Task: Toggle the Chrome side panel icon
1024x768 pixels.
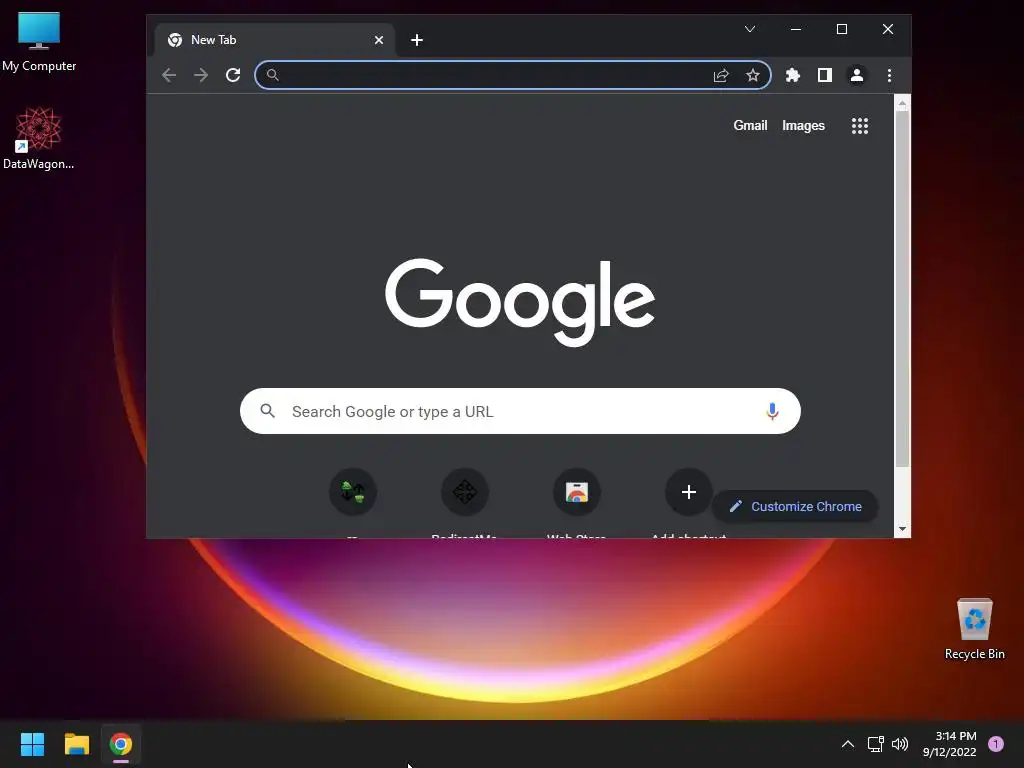Action: click(825, 75)
